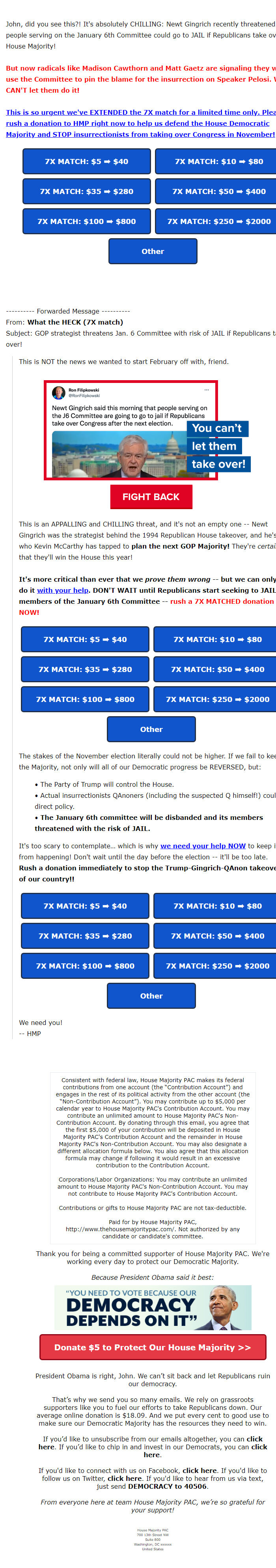Select the last "7X MATCH: $250 → $2000" button

tap(217, 966)
